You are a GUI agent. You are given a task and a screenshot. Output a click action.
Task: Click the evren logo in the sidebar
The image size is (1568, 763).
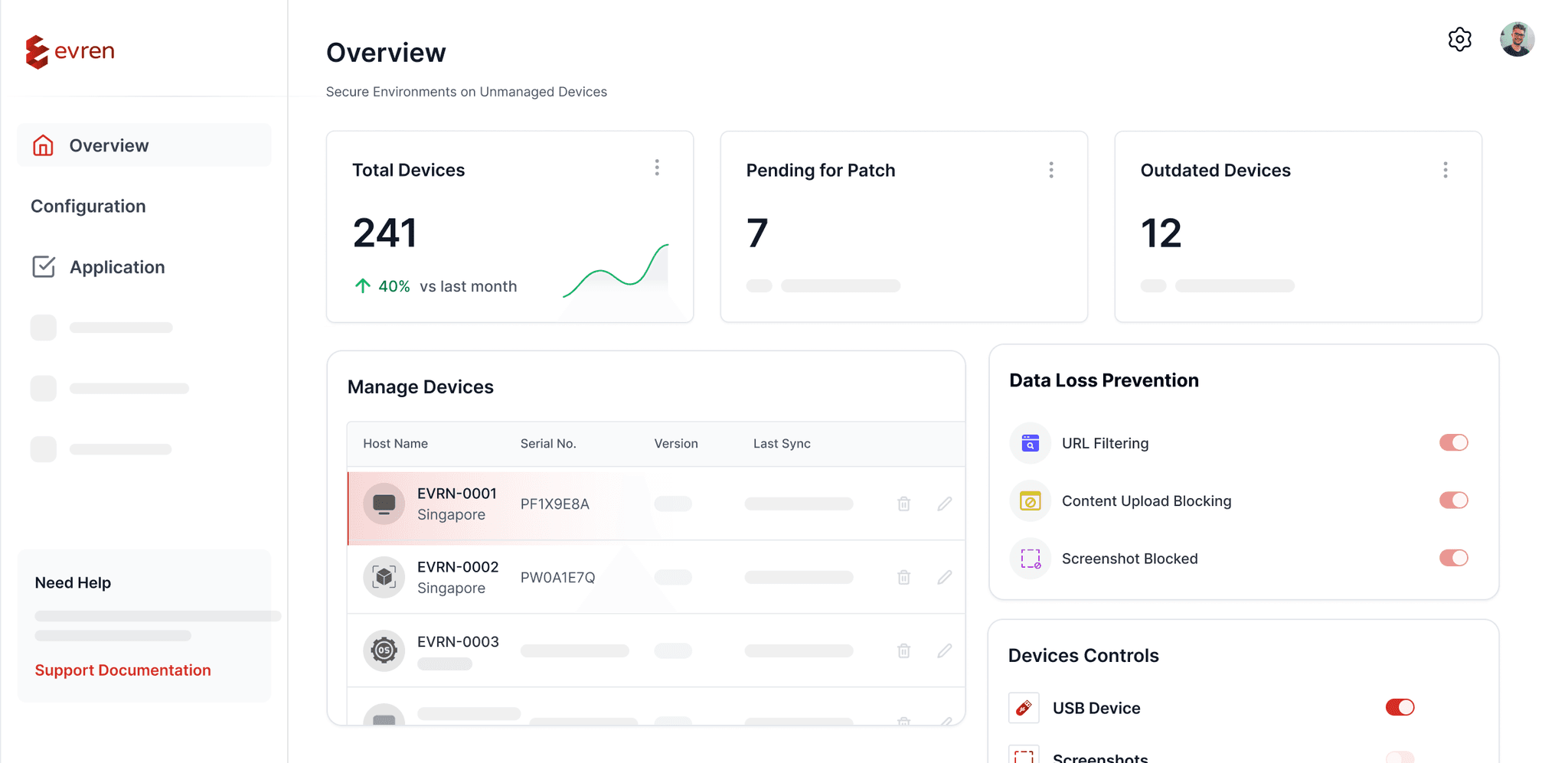point(70,51)
